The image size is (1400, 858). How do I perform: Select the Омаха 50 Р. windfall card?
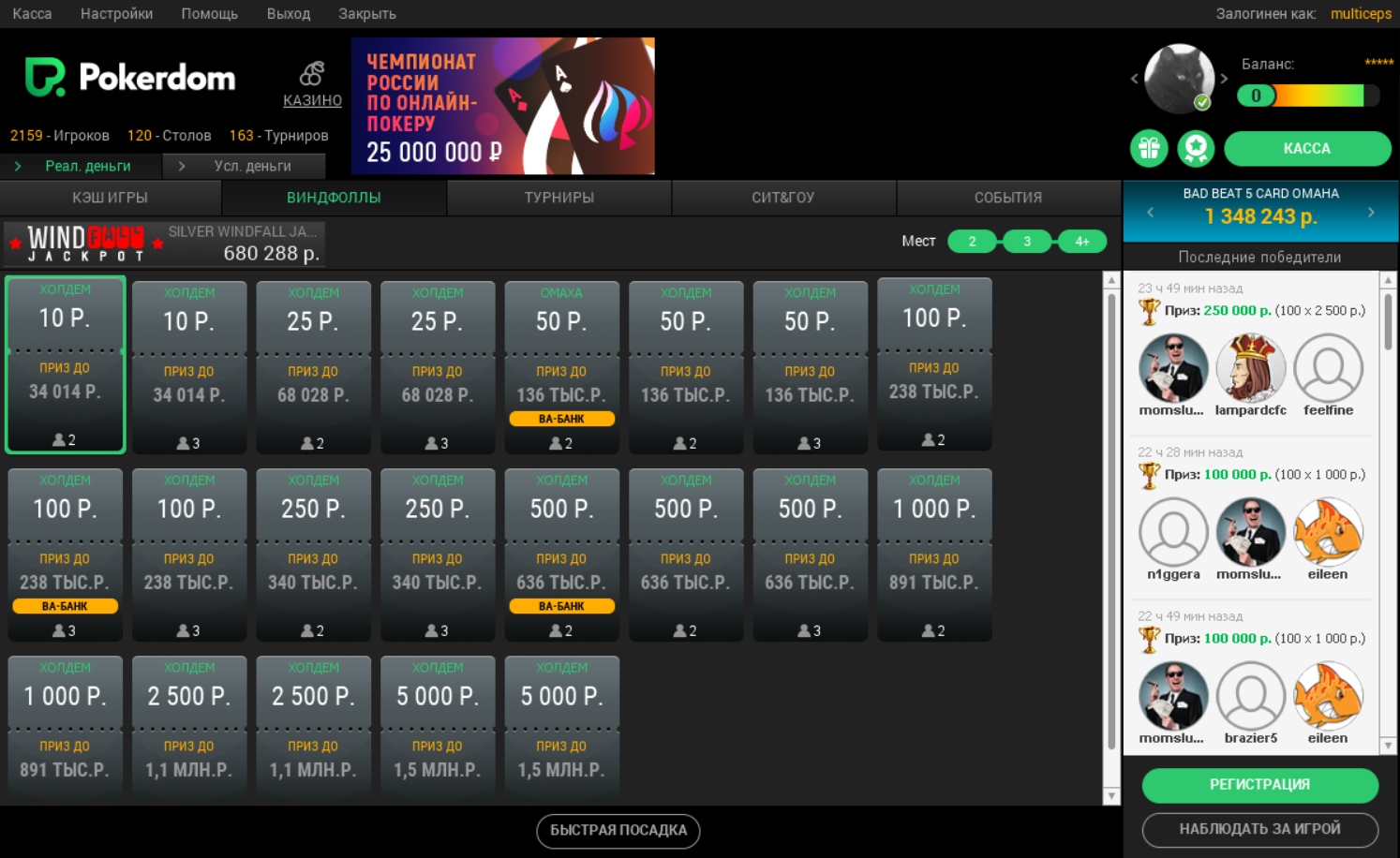click(561, 367)
